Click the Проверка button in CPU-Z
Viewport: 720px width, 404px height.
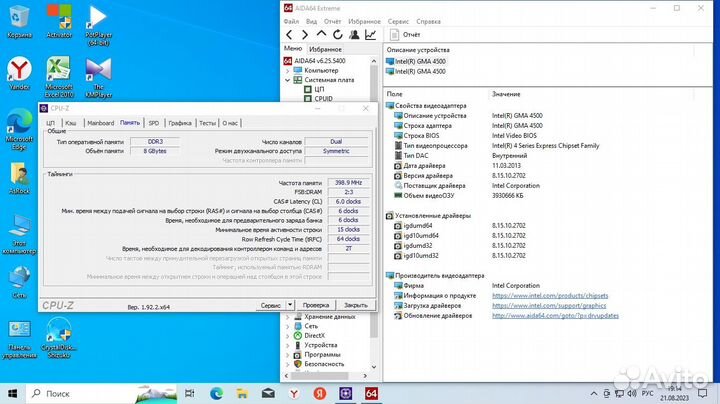coord(316,305)
